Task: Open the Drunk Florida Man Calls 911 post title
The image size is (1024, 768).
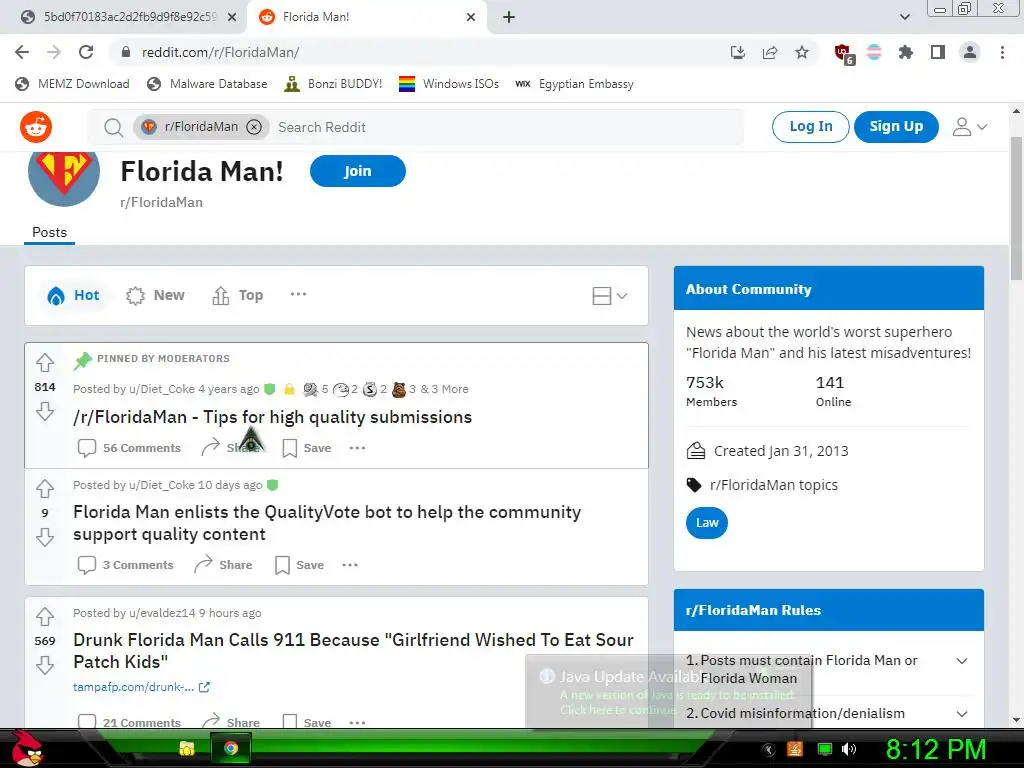Action: 353,650
